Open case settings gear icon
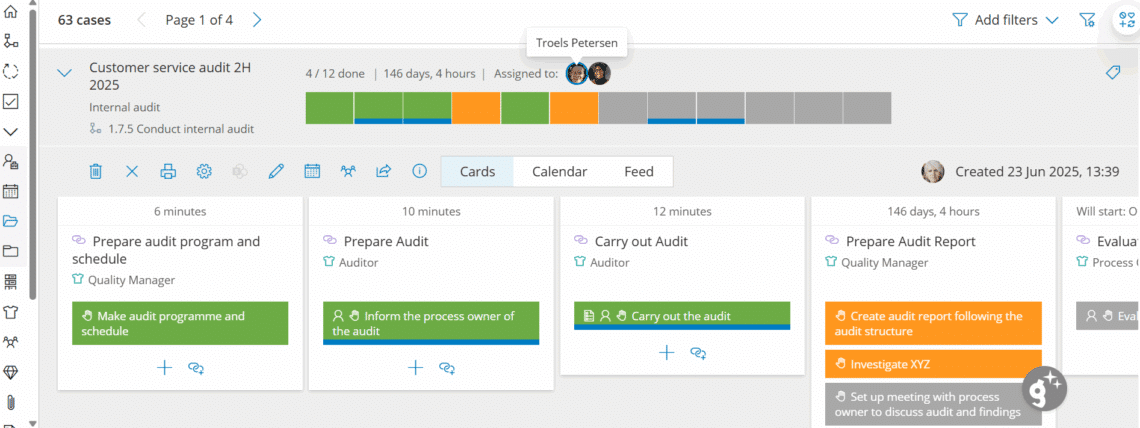 [x=204, y=171]
